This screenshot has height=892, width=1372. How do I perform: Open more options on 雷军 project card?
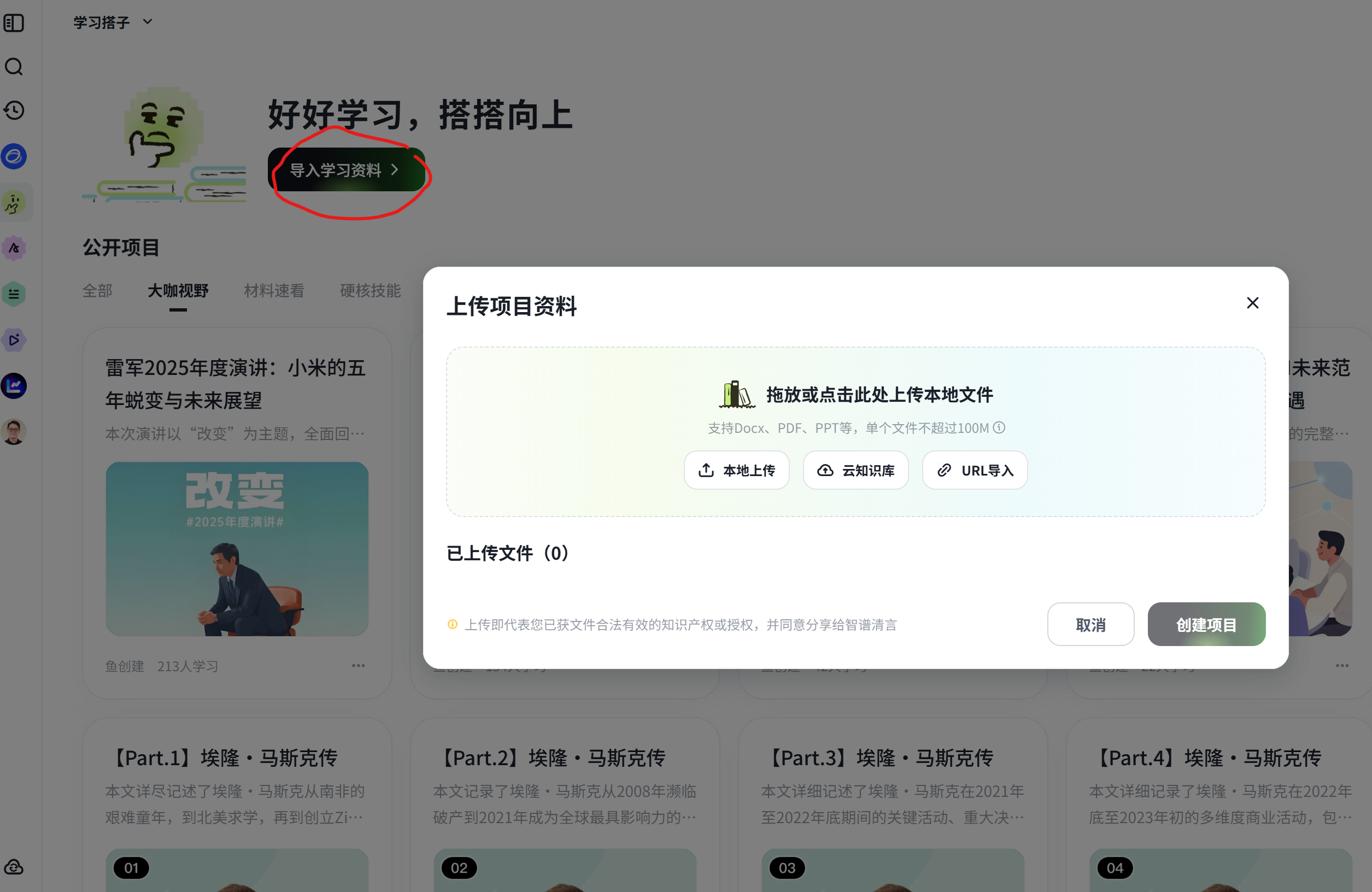(x=358, y=665)
